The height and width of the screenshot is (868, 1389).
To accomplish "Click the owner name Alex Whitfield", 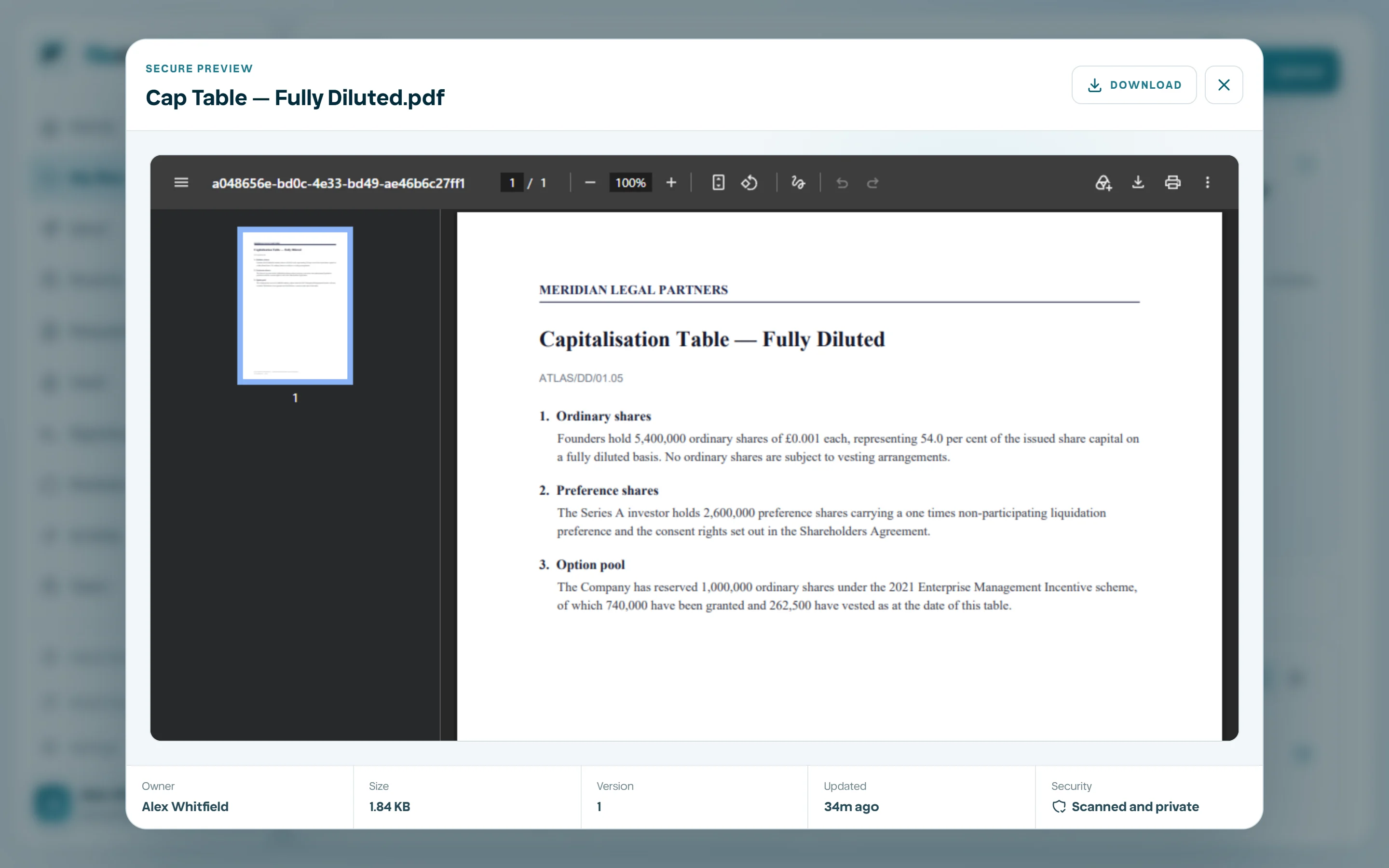I will pos(185,807).
